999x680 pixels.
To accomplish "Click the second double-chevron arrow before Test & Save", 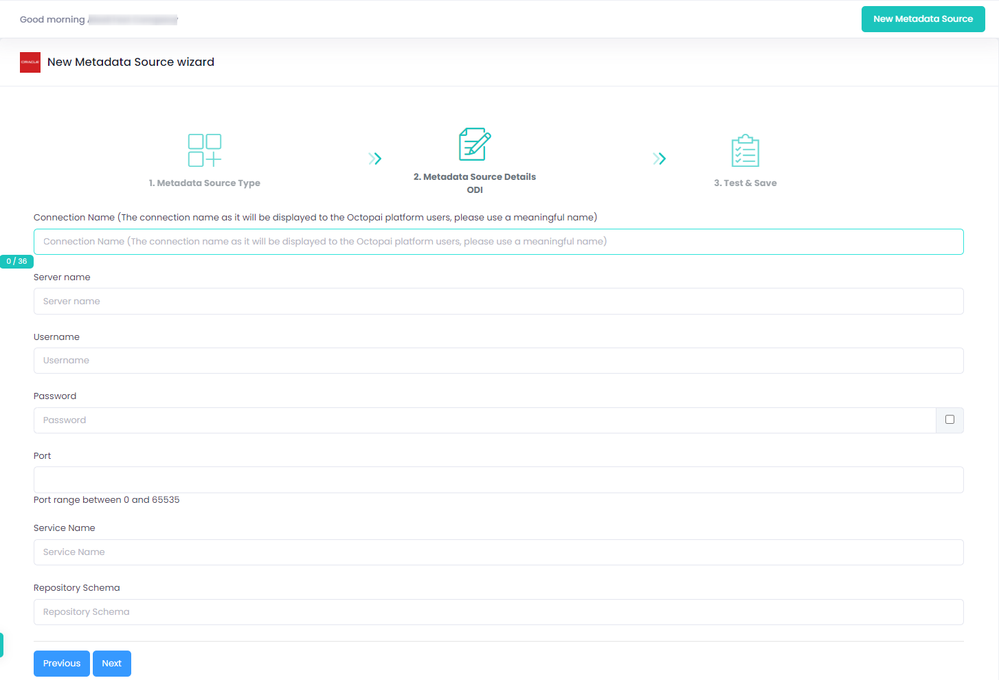I will click(659, 158).
